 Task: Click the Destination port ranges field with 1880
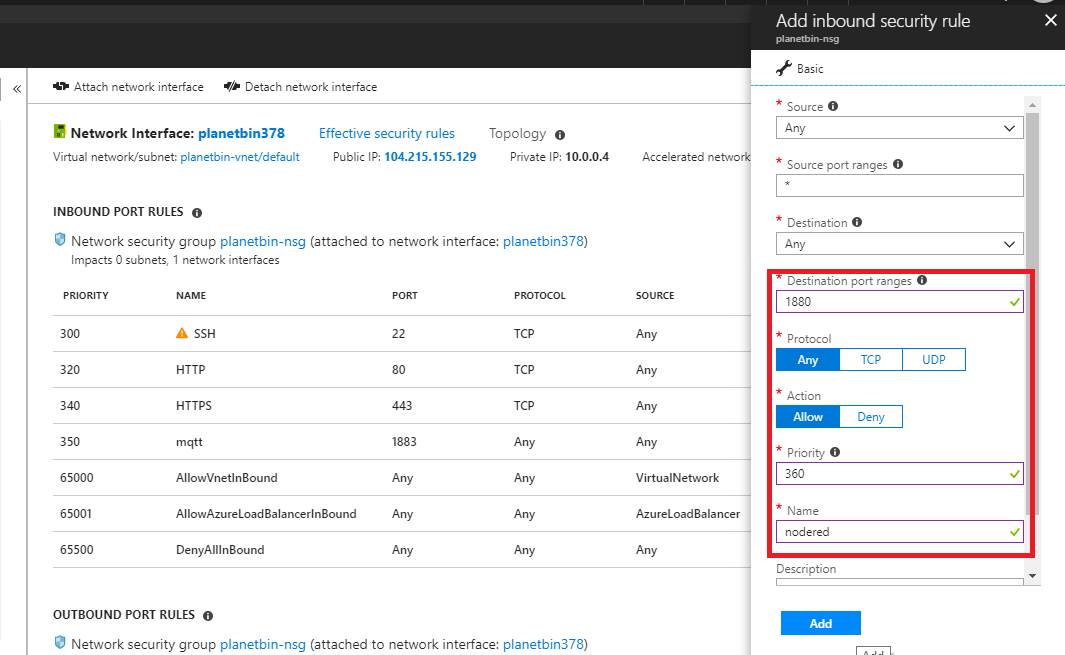click(899, 302)
